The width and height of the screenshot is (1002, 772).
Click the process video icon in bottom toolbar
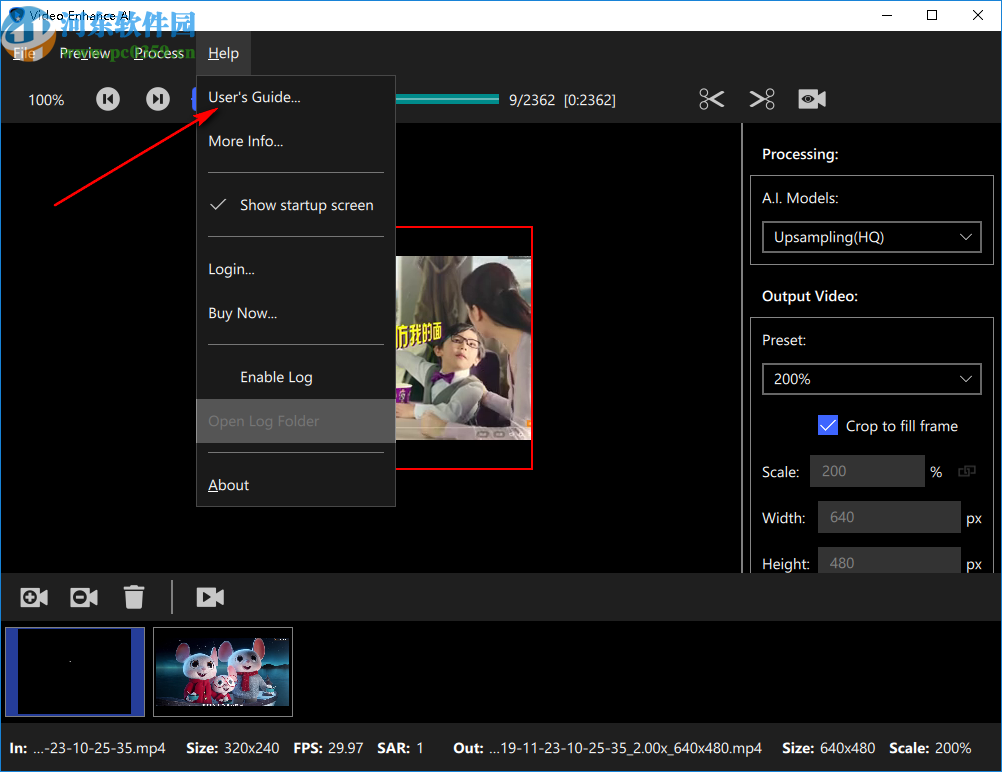(210, 597)
